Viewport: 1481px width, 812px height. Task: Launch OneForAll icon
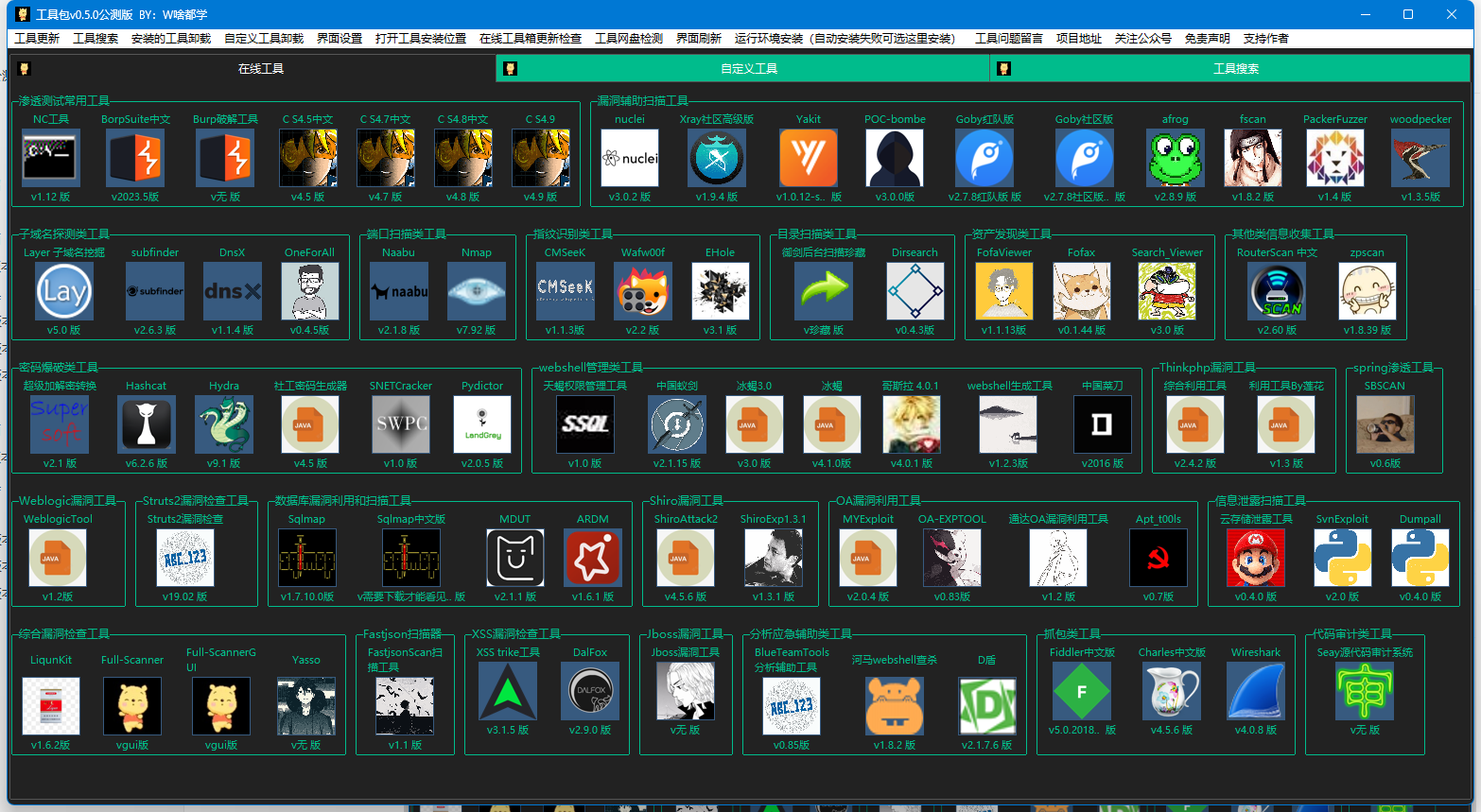310,291
